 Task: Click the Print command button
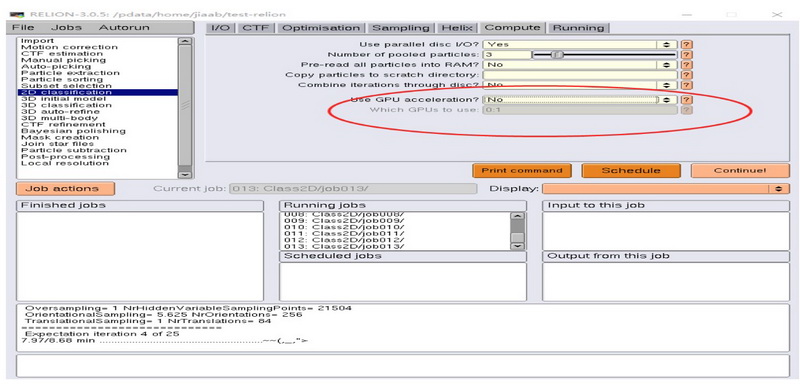coord(522,171)
